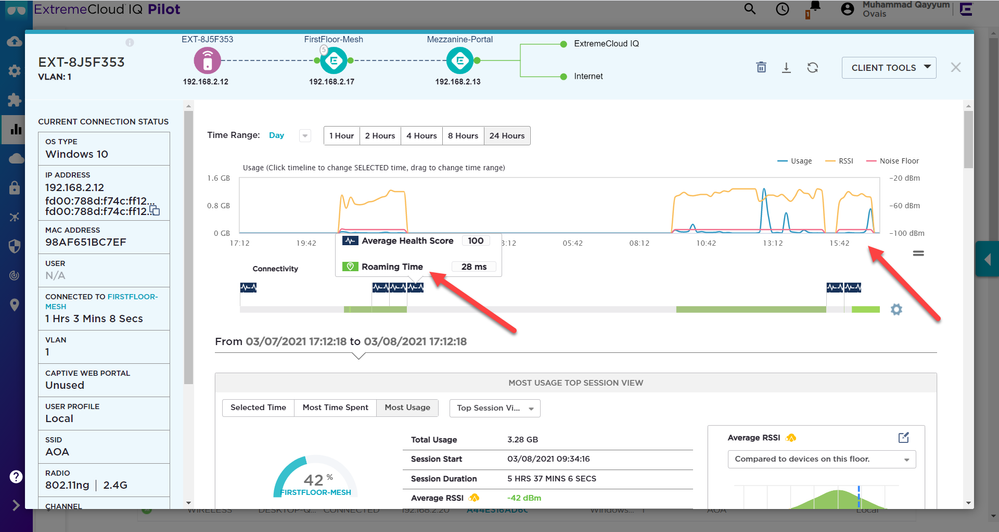Screen dimensions: 999x532
Task: Click the delete trash can icon
Action: (761, 68)
